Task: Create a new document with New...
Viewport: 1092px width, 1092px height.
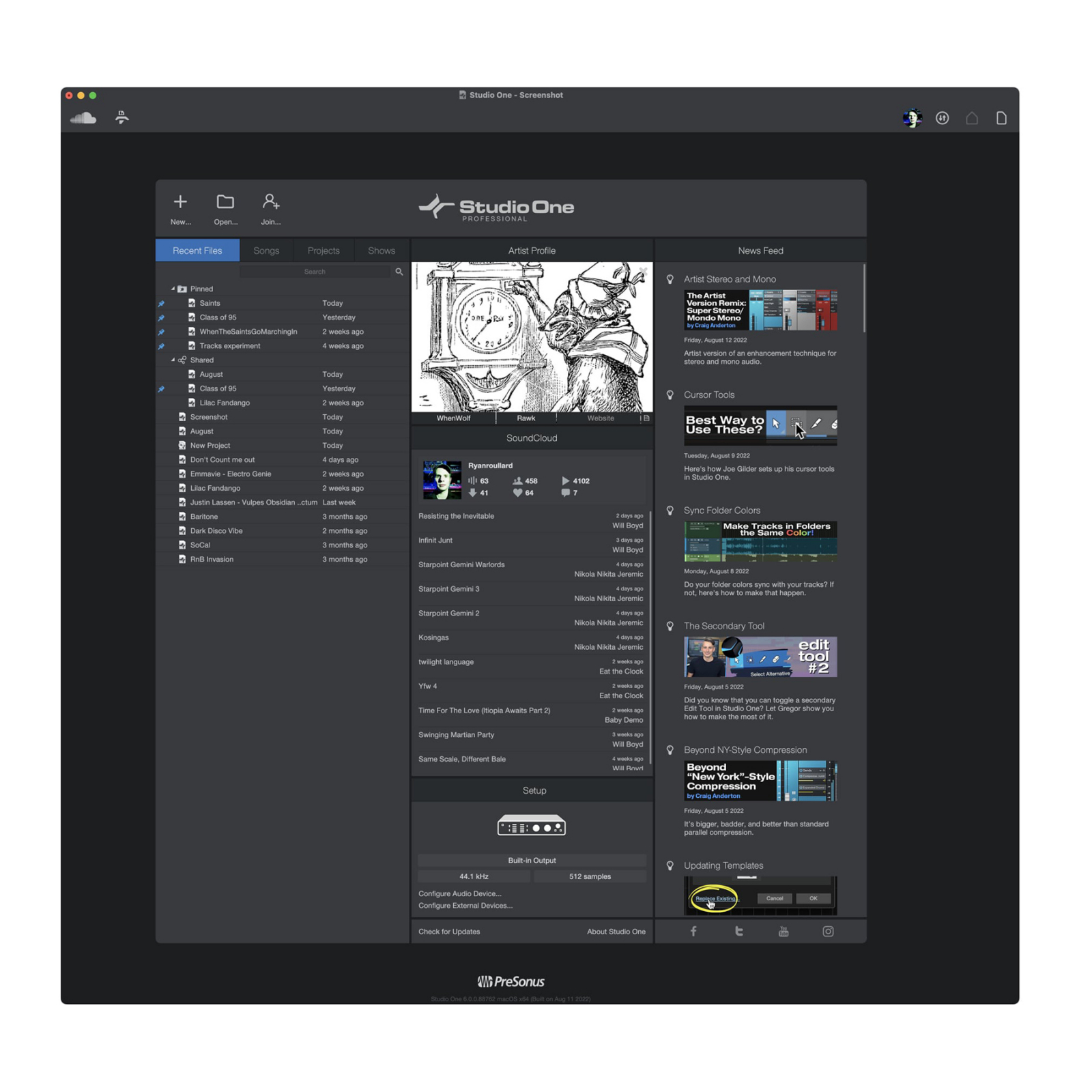Action: [180, 209]
